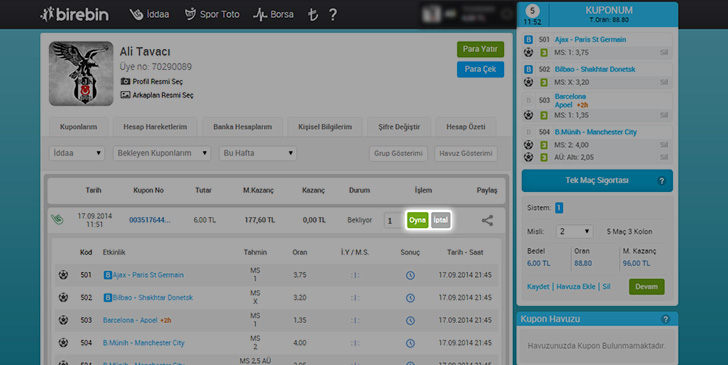Open Ajax - Paris St Germain in Kuponum

coord(590,39)
